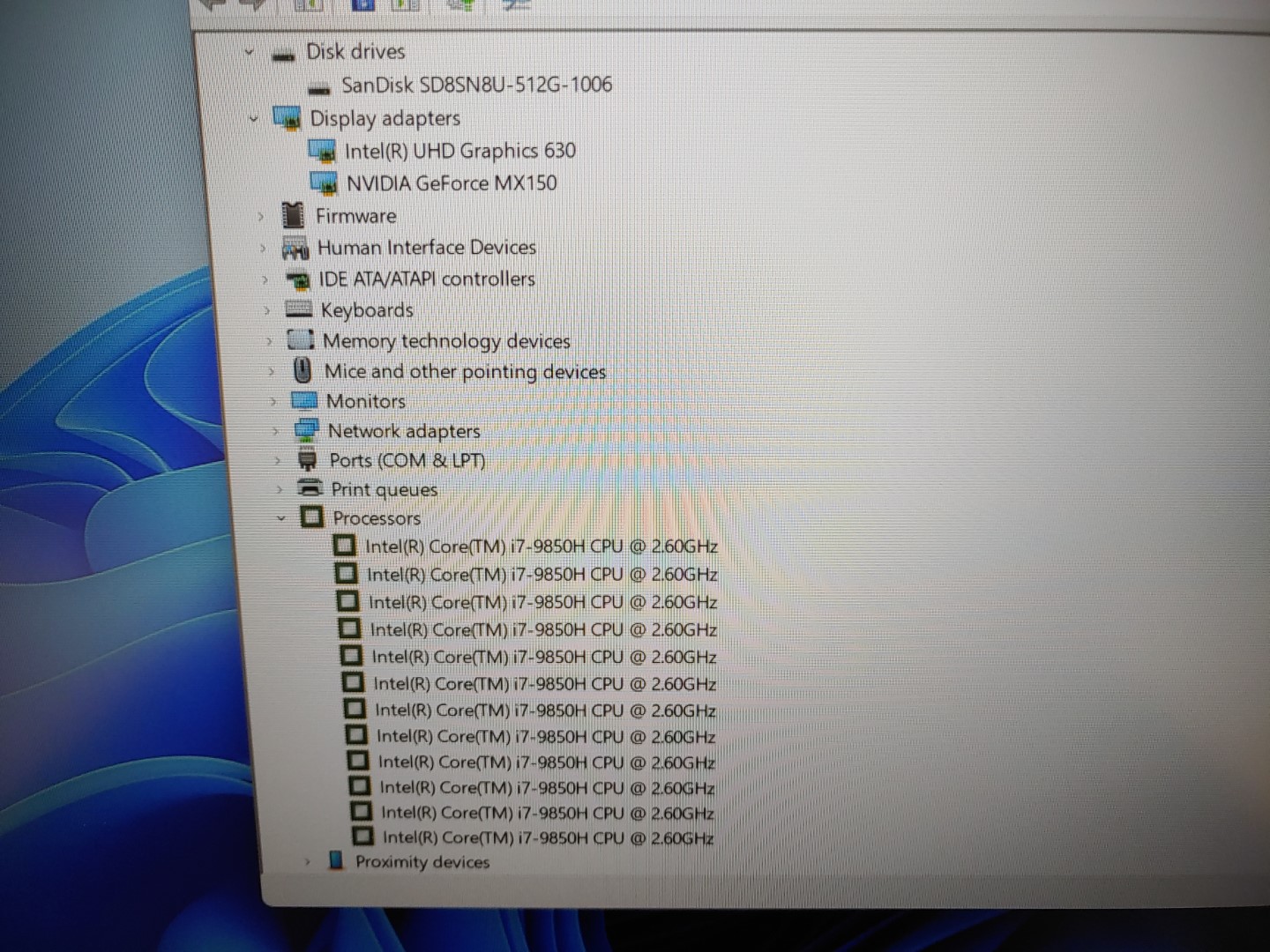The height and width of the screenshot is (952, 1270).
Task: Click the Intel UHD Graphics 630 icon
Action: pos(323,152)
